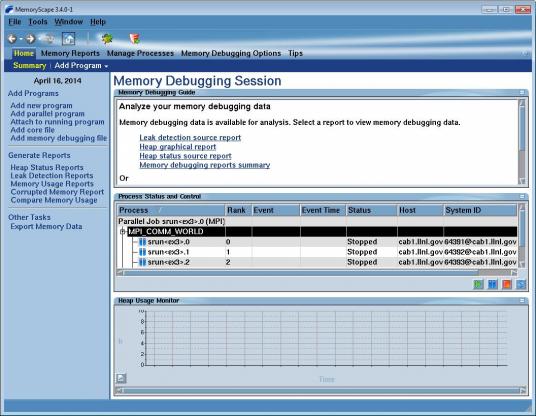Viewport: 536px width, 416px height.
Task: Sort by the Process column header
Action: coord(171,210)
